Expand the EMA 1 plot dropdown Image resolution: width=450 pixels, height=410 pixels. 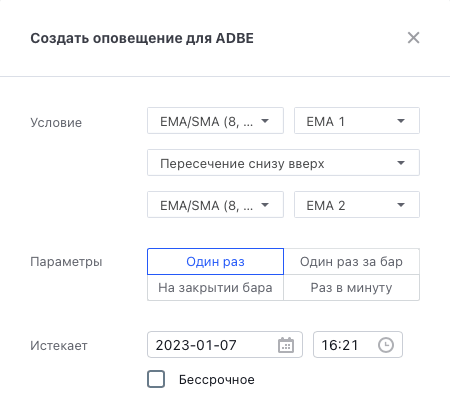tap(357, 121)
